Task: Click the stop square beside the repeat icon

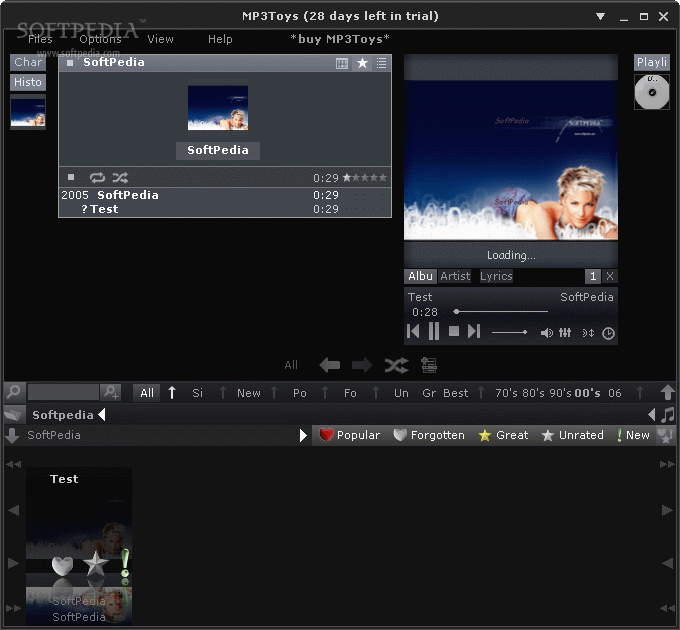Action: coord(71,177)
